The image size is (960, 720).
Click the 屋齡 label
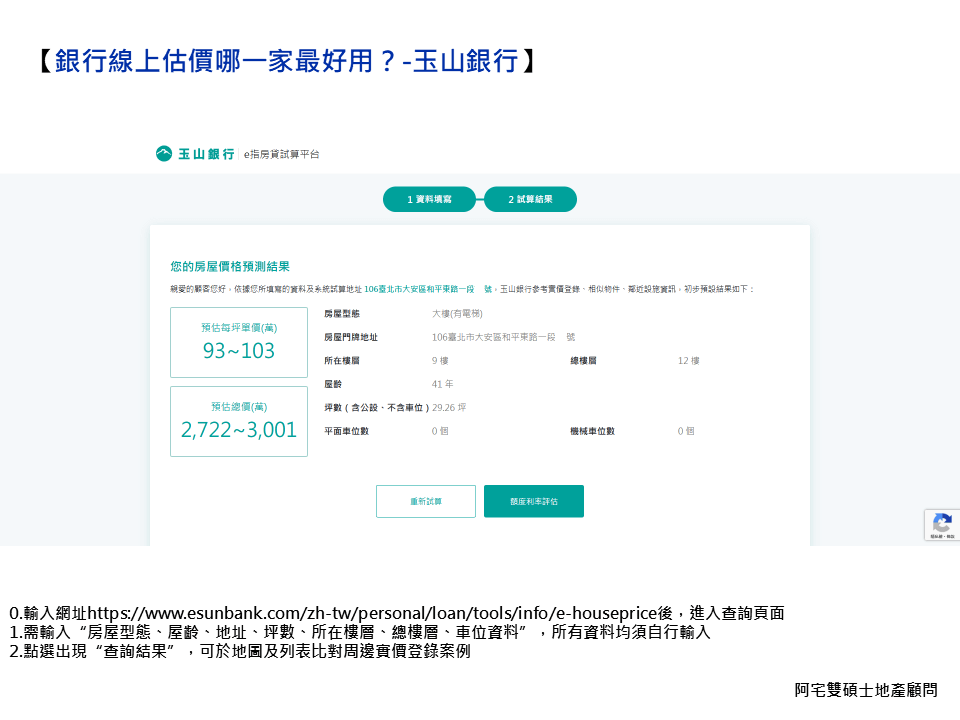pos(333,384)
